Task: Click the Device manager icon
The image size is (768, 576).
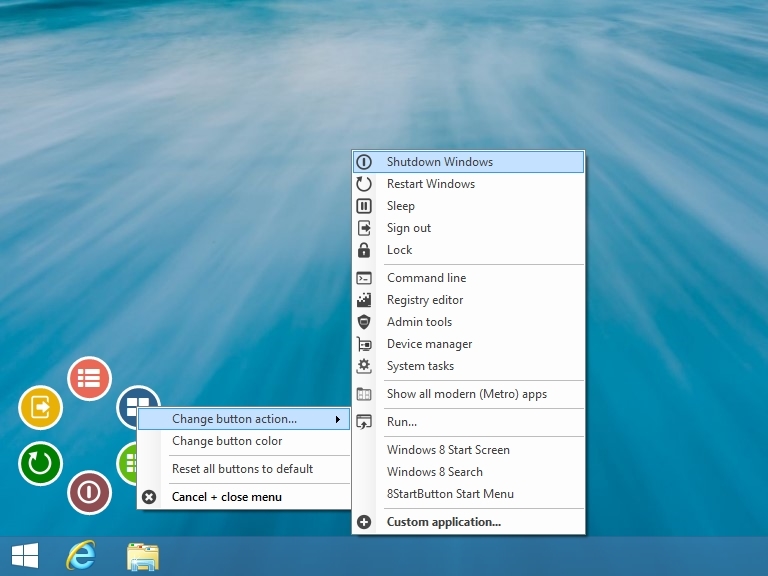Action: pyautogui.click(x=364, y=344)
